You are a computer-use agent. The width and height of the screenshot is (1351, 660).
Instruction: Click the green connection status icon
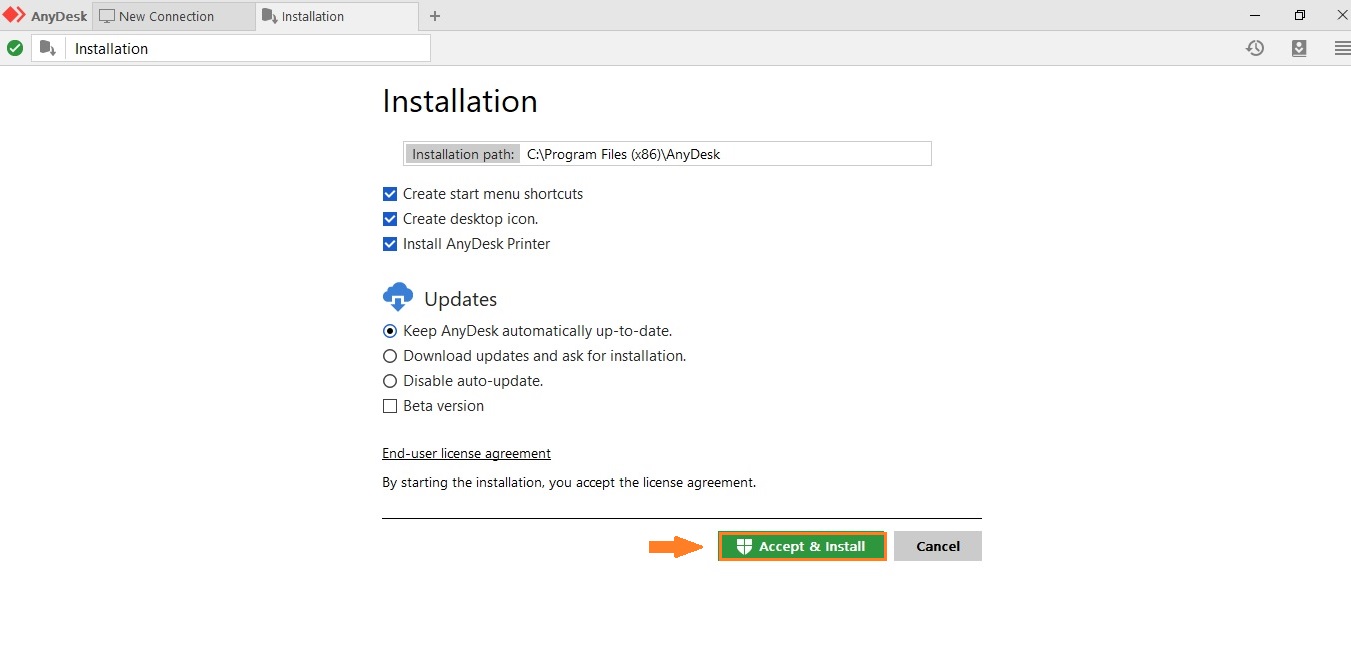pyautogui.click(x=15, y=48)
